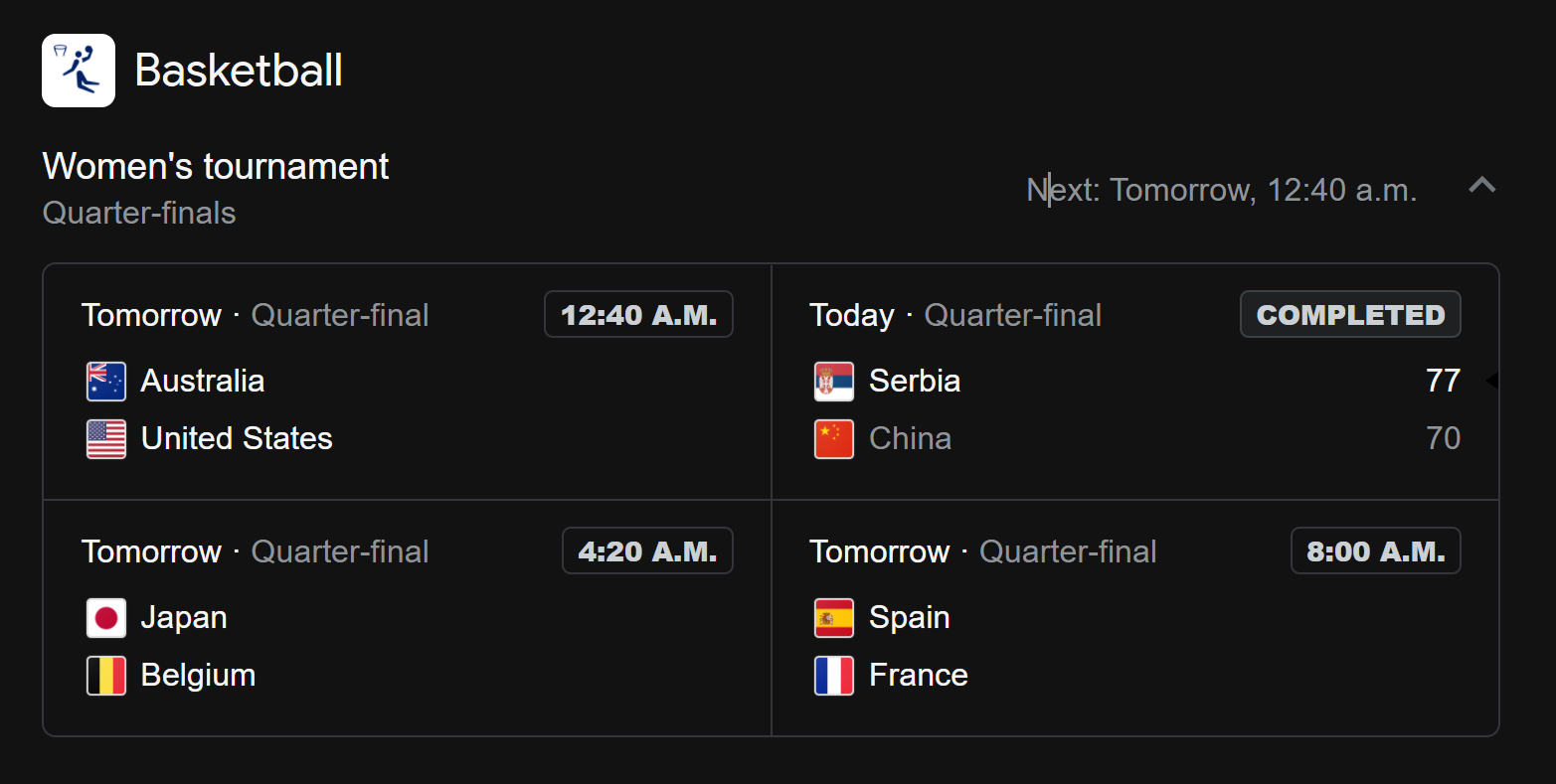Select the 4:20 A.M. time badge
The image size is (1556, 784).
(647, 551)
